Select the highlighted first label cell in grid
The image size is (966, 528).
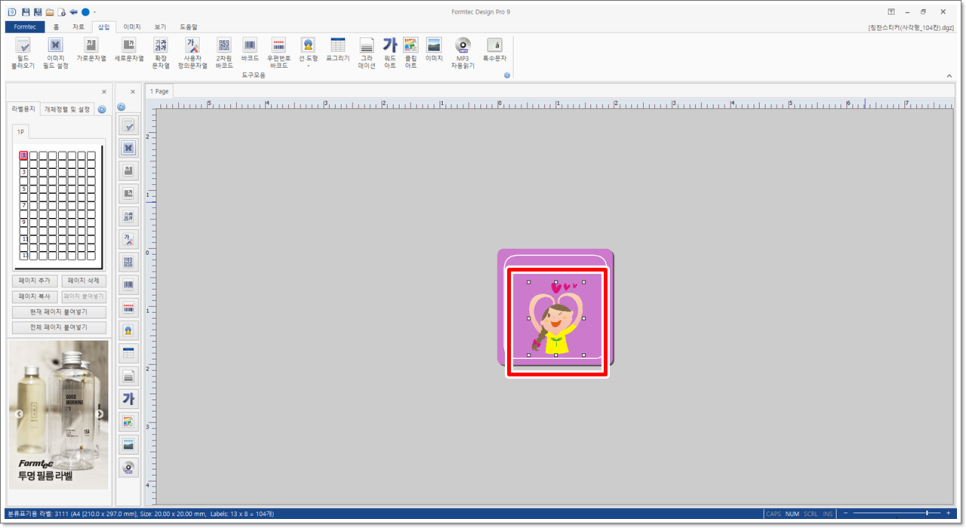coord(23,156)
